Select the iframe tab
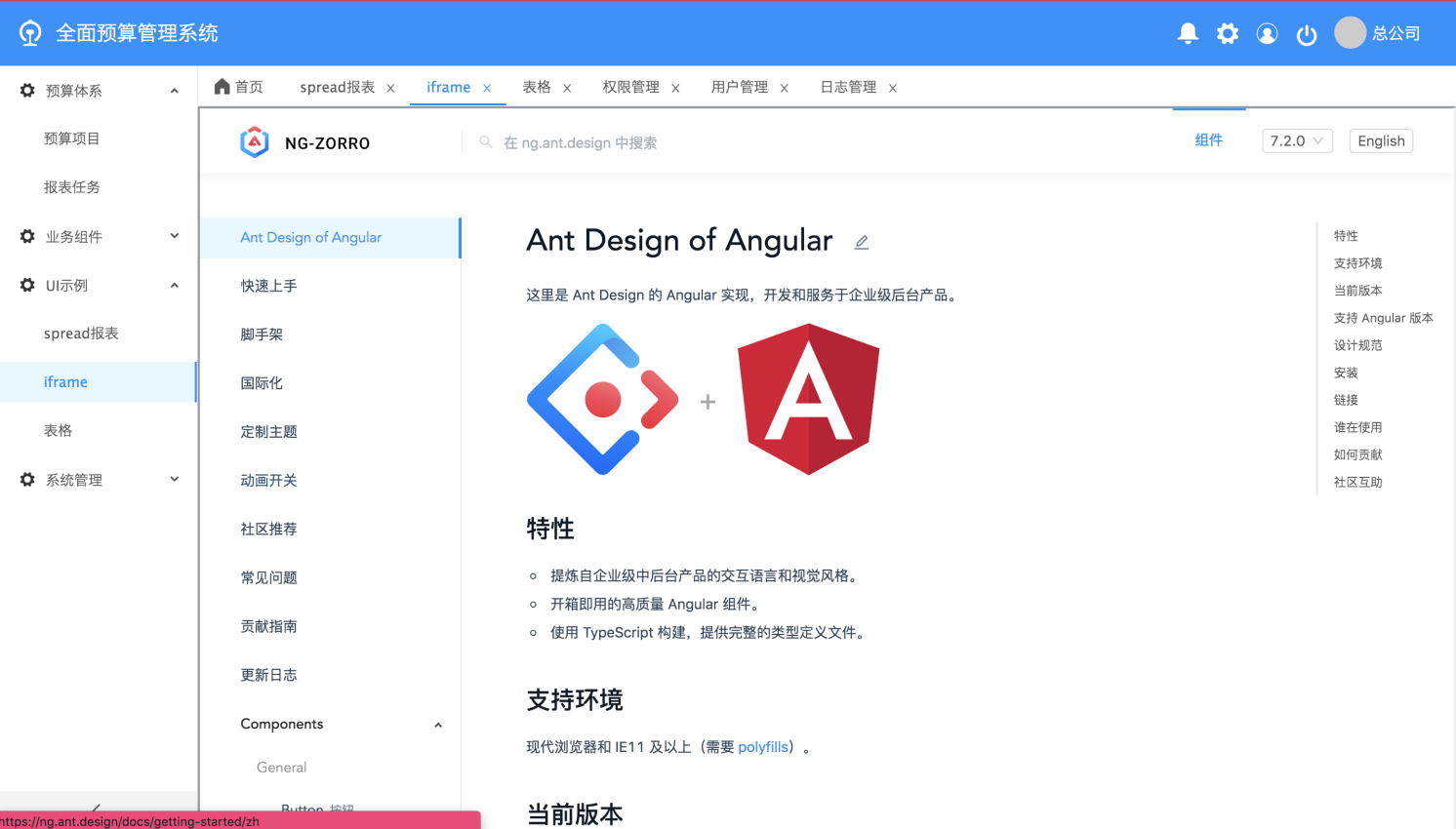This screenshot has height=829, width=1456. [449, 87]
